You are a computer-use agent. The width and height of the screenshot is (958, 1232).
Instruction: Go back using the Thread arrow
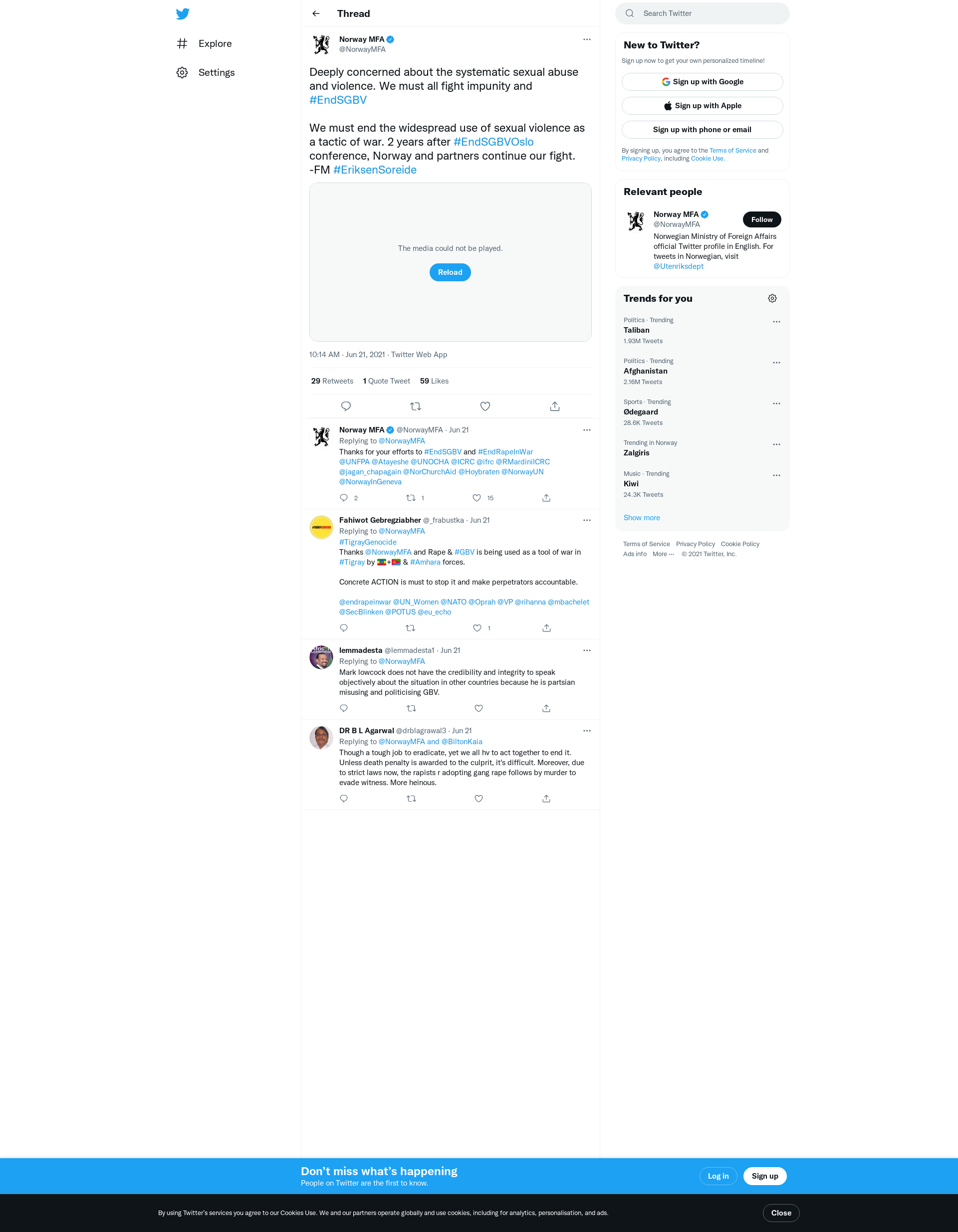[316, 13]
